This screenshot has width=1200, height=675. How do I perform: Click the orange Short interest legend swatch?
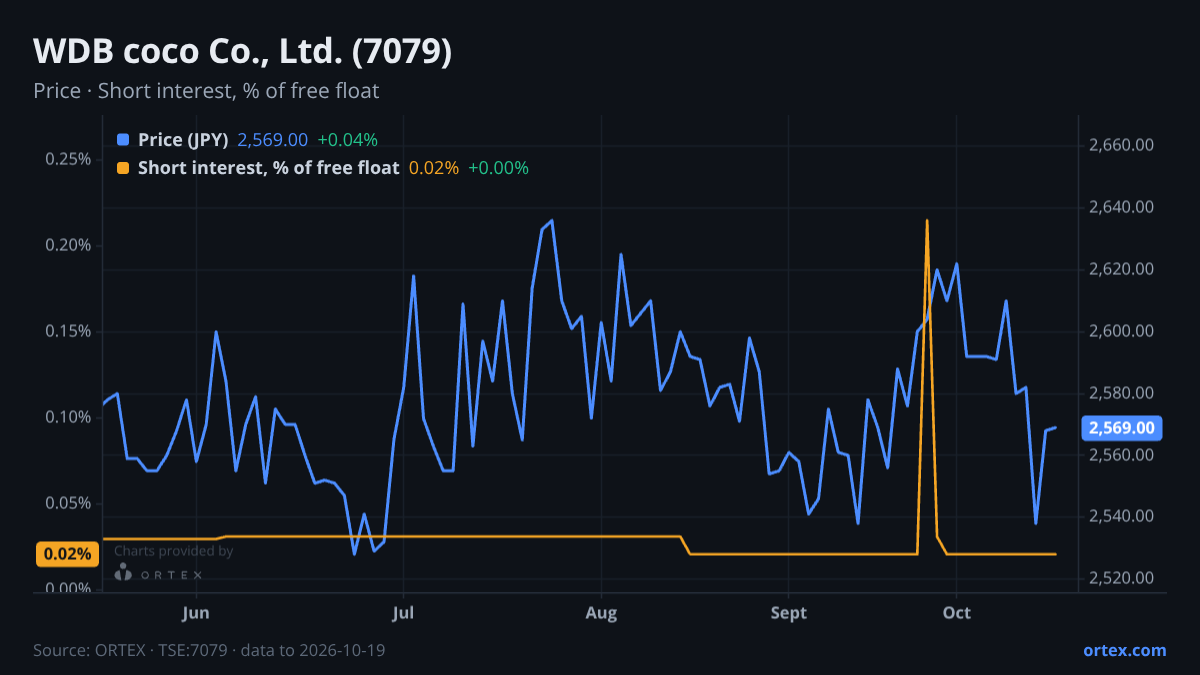coord(123,168)
